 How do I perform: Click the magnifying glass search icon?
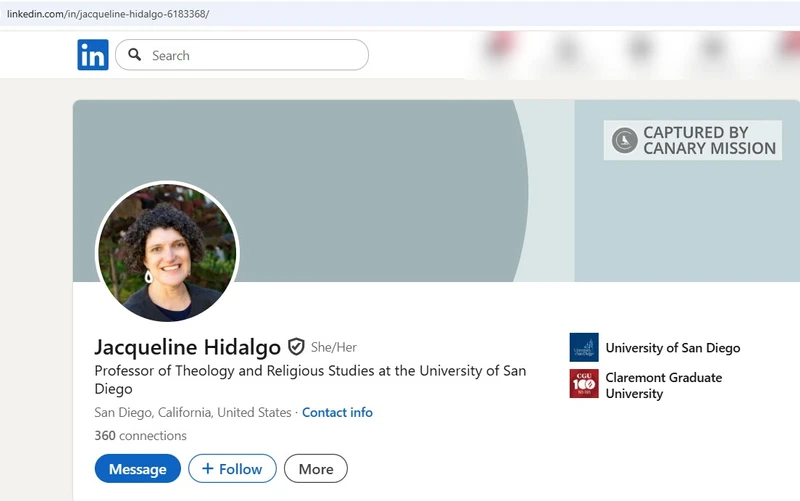click(135, 55)
